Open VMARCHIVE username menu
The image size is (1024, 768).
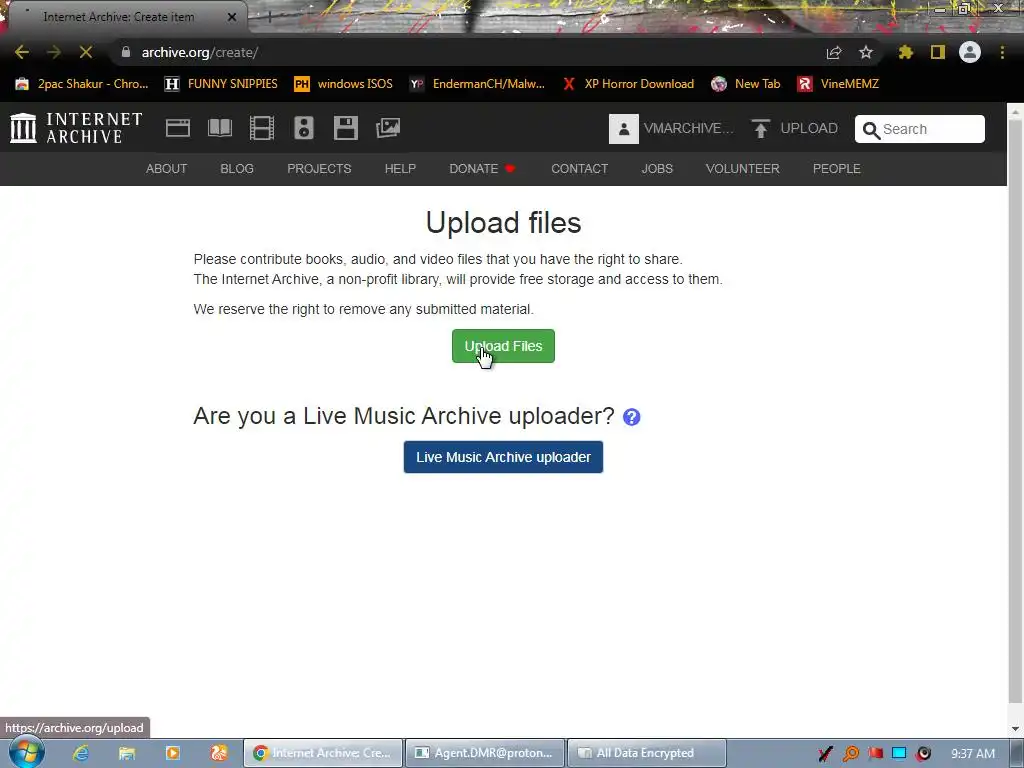point(688,129)
